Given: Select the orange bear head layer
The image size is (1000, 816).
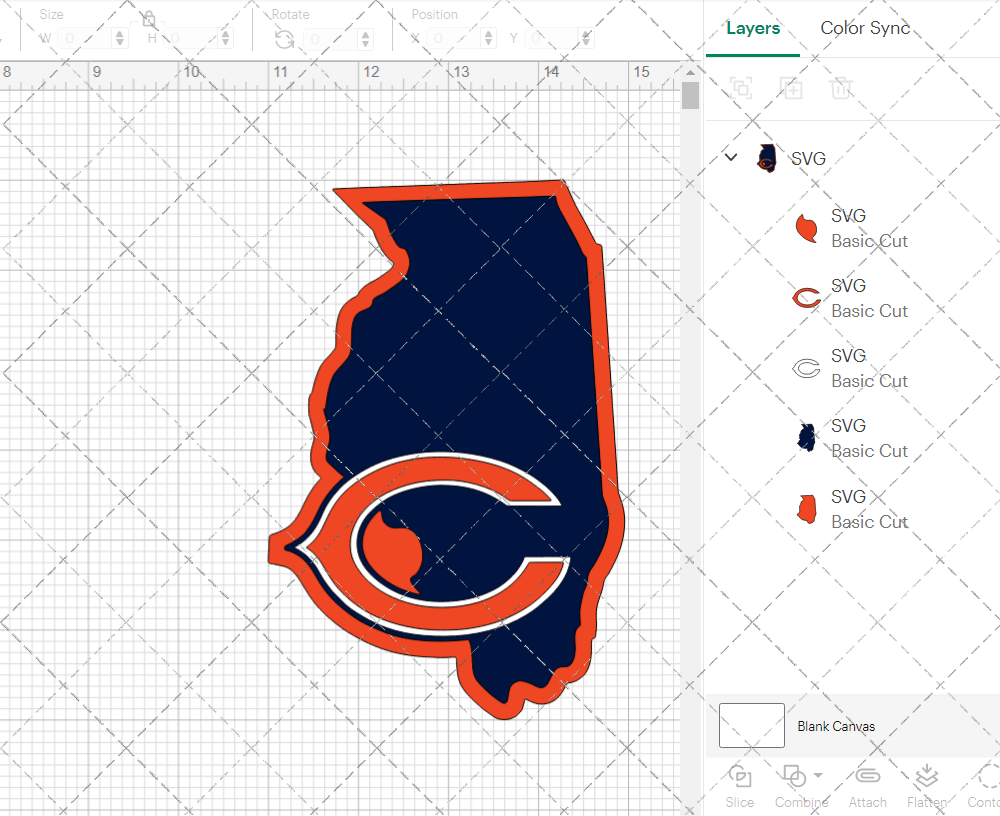Looking at the screenshot, I should [851, 228].
